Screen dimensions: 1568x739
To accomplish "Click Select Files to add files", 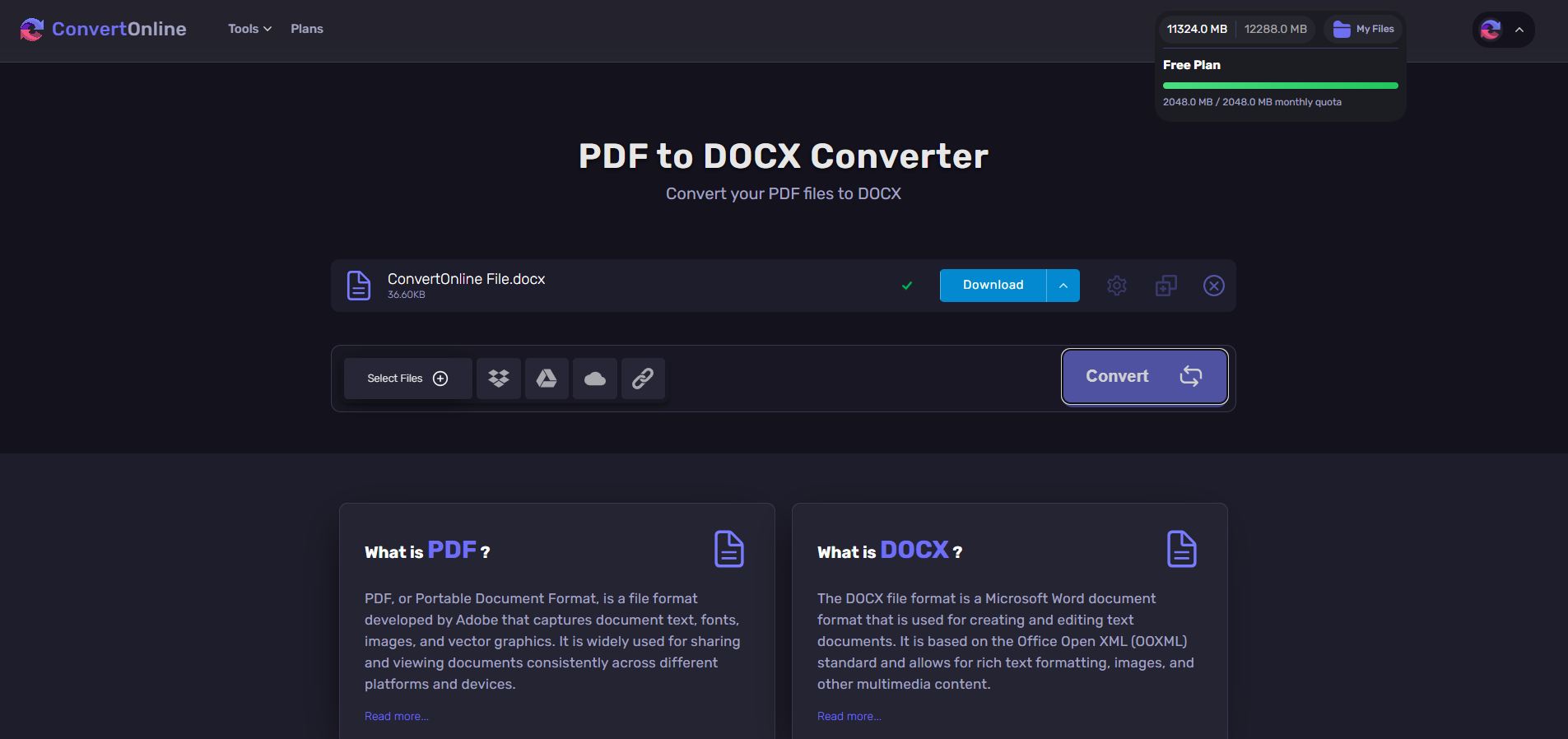I will pyautogui.click(x=407, y=379).
